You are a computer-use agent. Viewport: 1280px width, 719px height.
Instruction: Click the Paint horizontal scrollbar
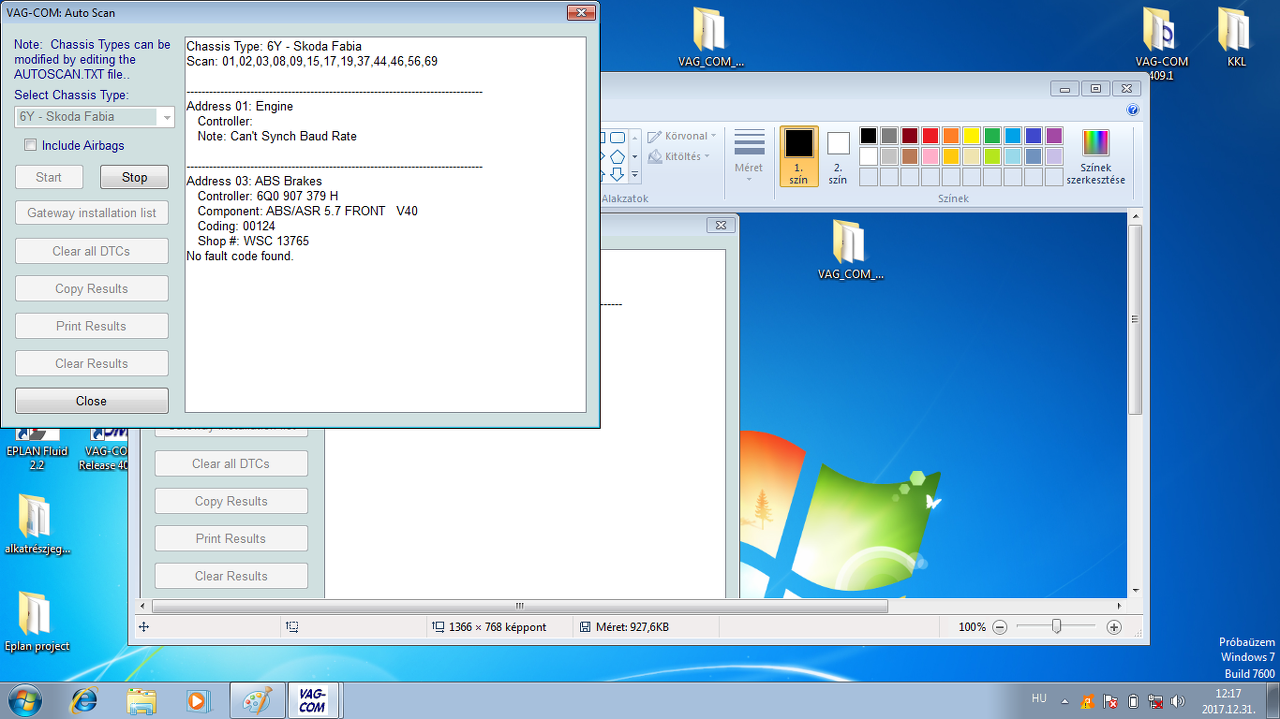pos(520,606)
